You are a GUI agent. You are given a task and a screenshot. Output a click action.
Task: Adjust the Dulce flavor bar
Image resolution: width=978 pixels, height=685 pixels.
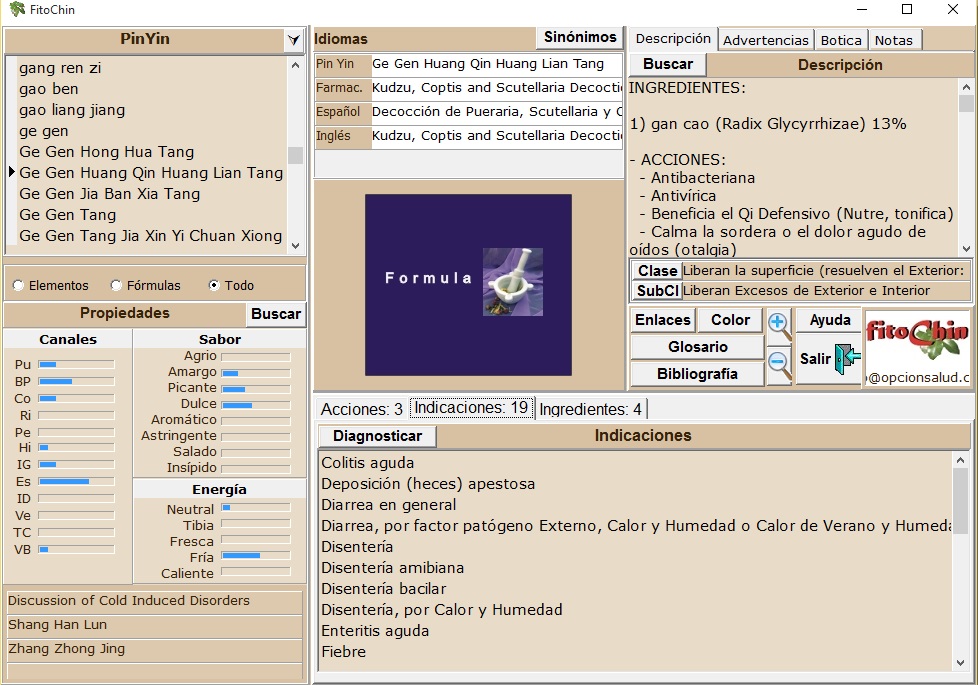click(256, 406)
